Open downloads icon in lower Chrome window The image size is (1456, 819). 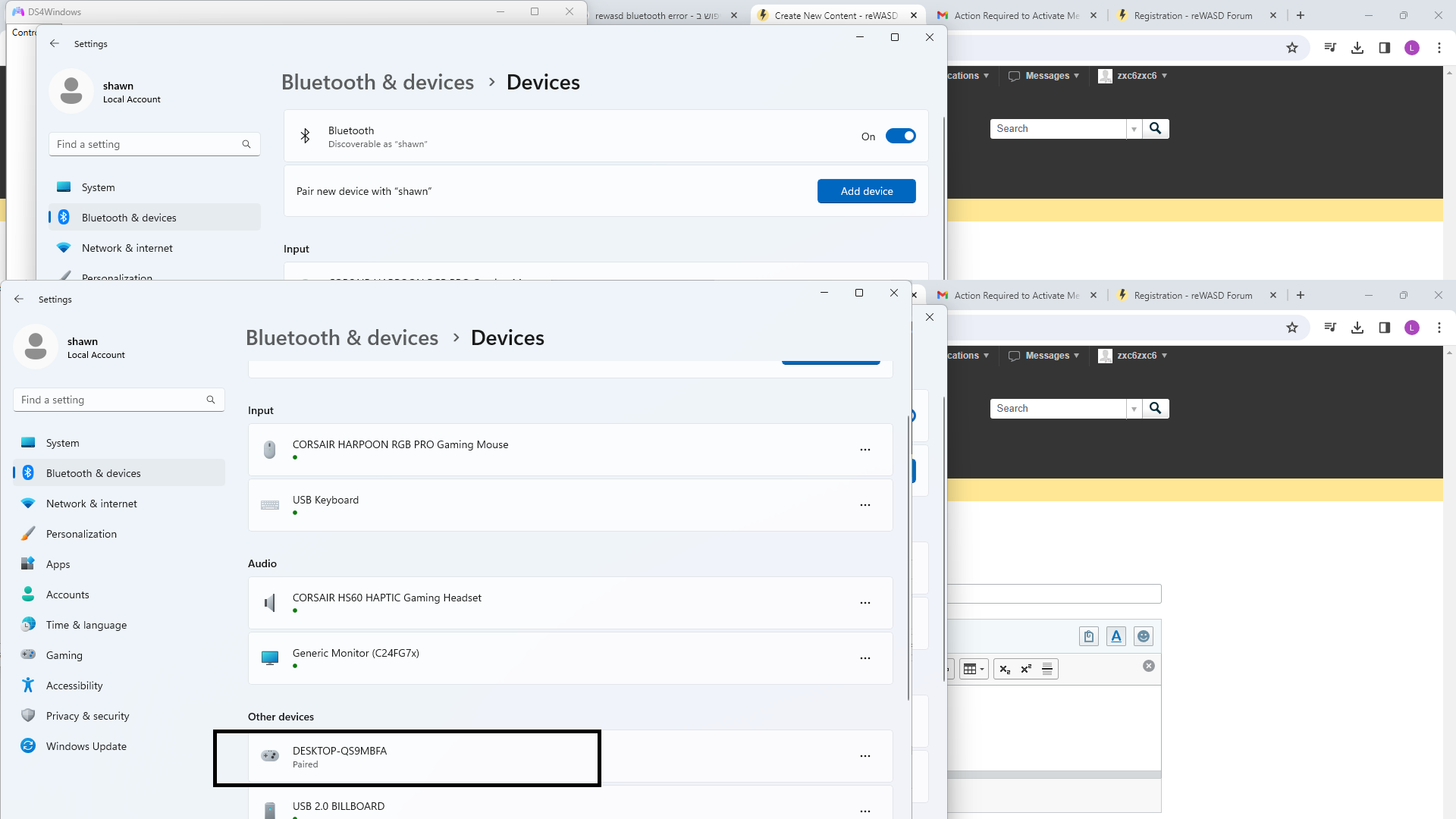tap(1357, 328)
